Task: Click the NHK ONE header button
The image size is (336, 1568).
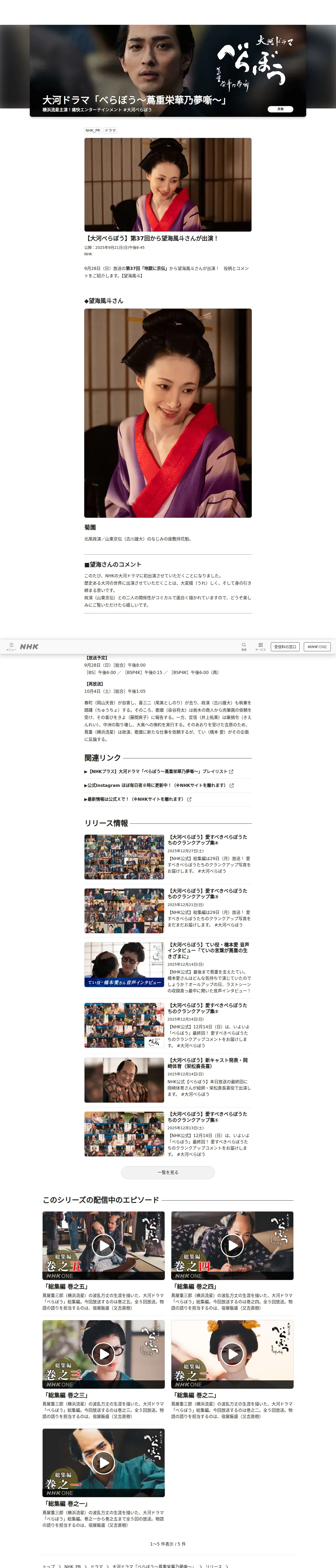Action: (x=317, y=647)
